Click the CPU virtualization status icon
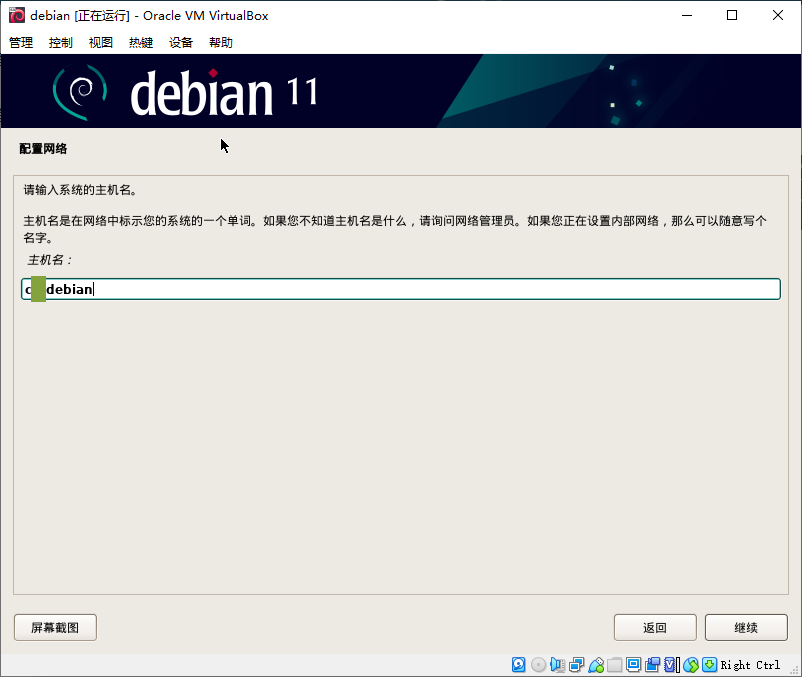The image size is (802, 677). pos(672,665)
